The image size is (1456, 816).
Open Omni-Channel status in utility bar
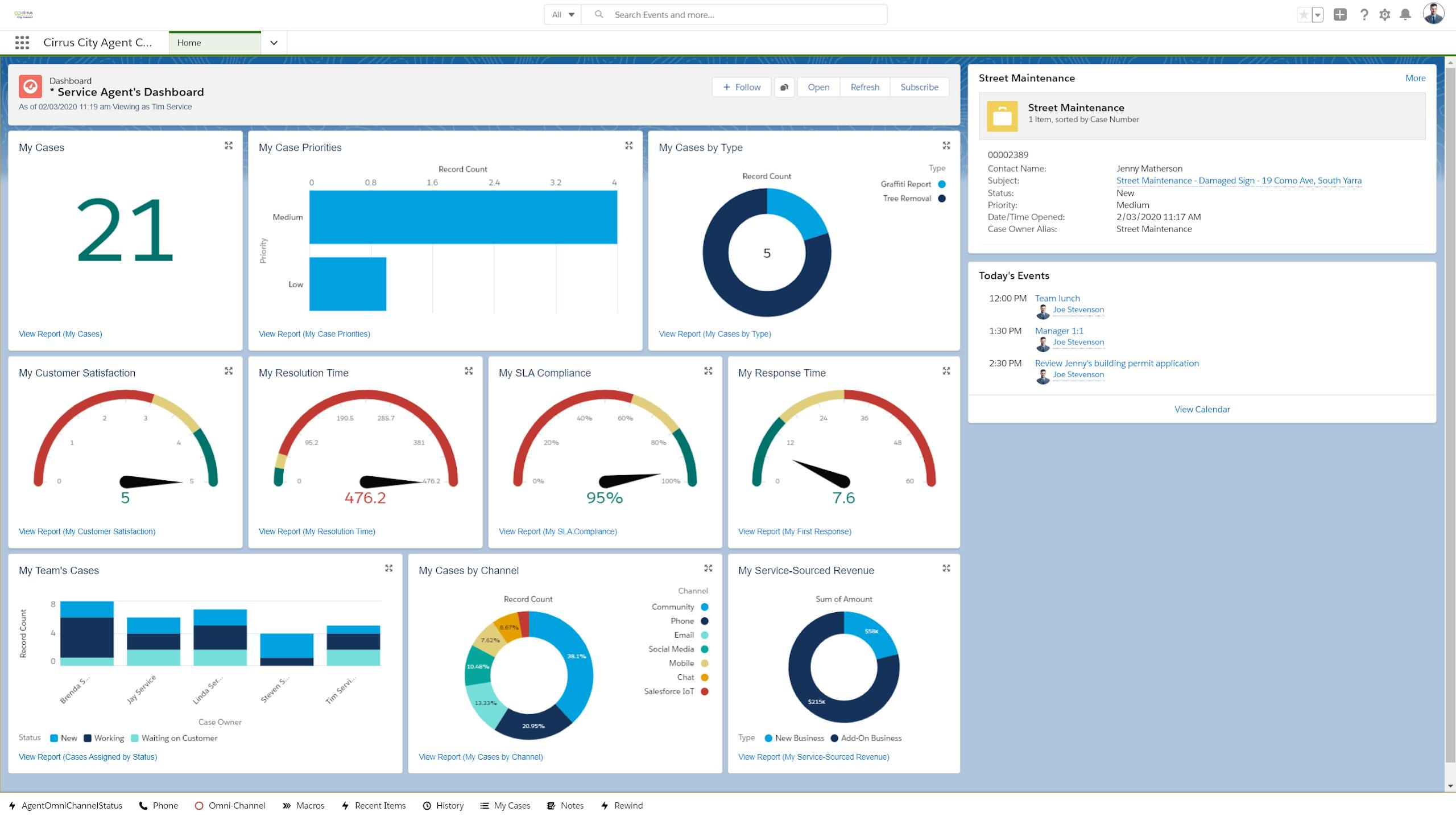click(230, 805)
